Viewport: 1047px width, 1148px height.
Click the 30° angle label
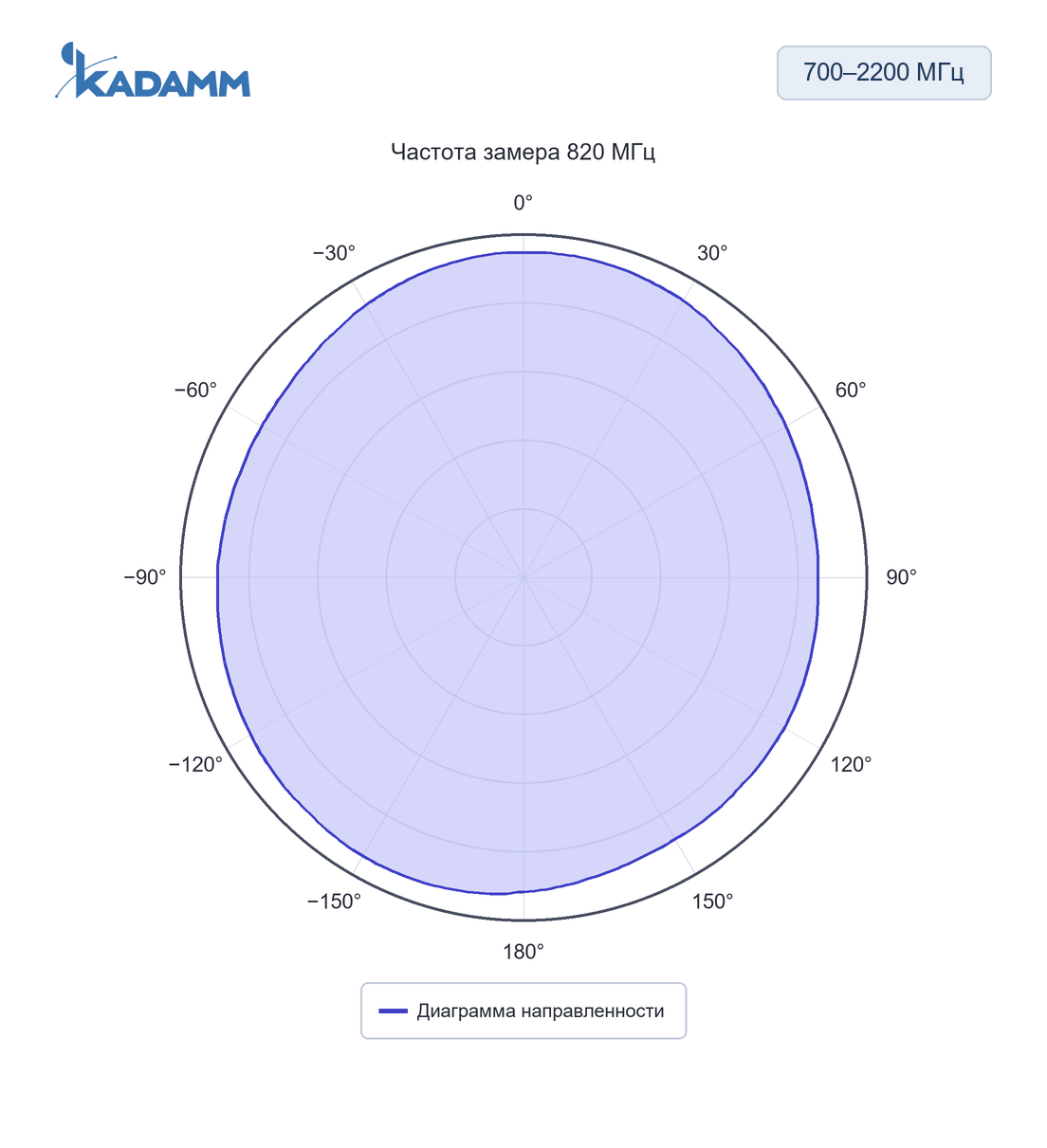tap(712, 253)
